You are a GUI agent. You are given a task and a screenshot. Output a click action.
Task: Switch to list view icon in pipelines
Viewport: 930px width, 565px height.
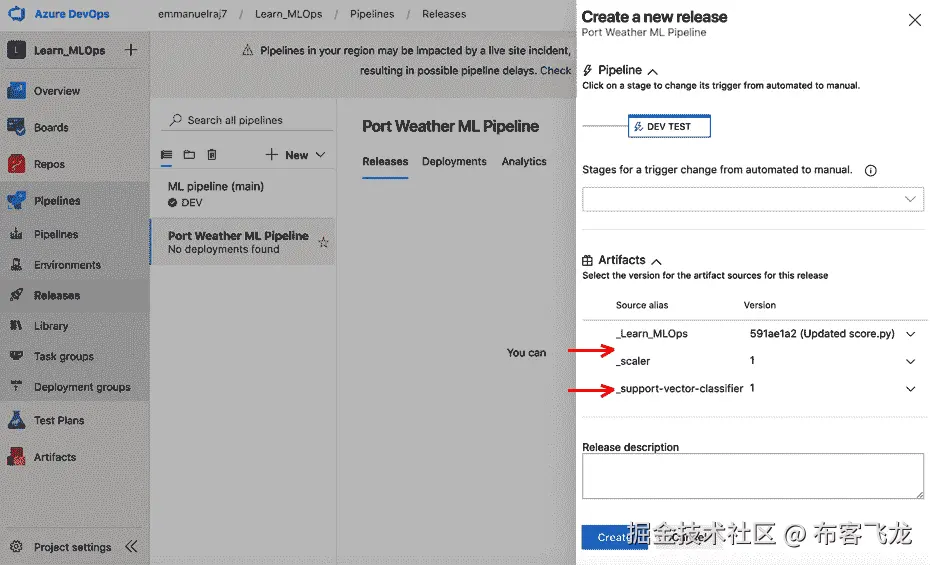[167, 155]
